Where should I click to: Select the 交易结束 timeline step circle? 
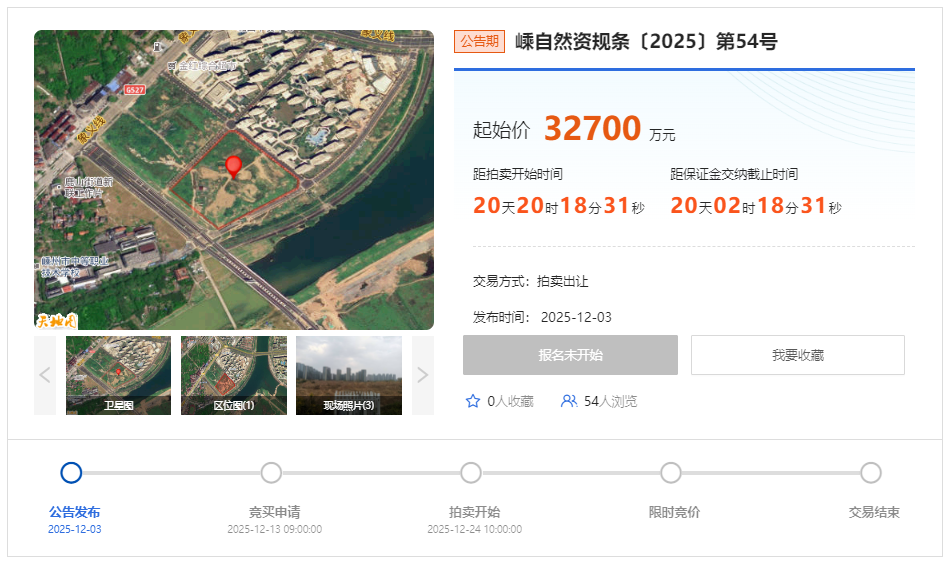[871, 472]
